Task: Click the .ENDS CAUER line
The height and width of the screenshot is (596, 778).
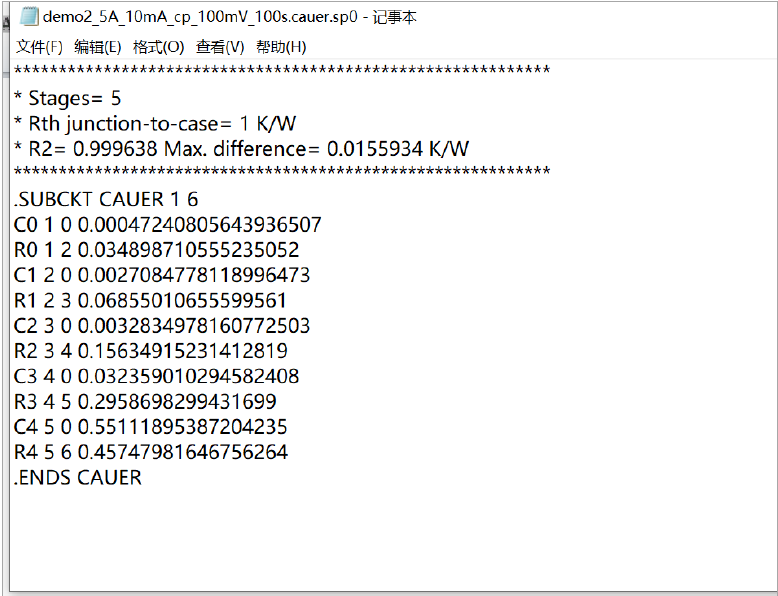Action: point(78,478)
